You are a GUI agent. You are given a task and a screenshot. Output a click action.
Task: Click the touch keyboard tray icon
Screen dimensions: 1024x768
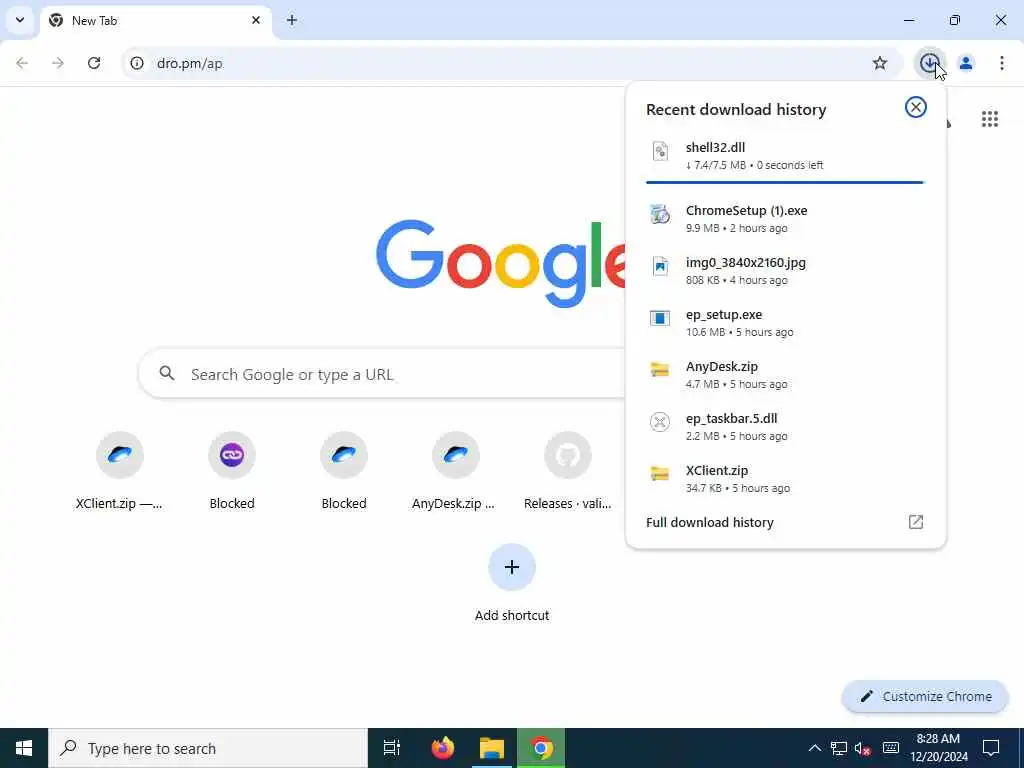[891, 748]
